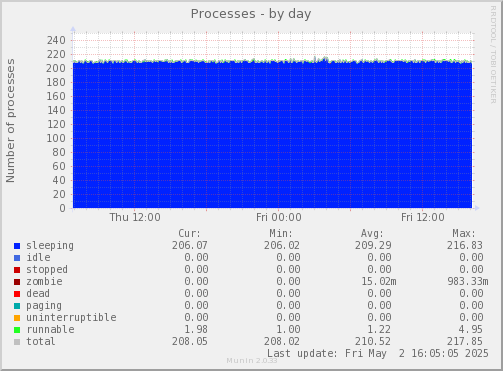The width and height of the screenshot is (503, 371).
Task: Click the 'Number of processes' axis title
Action: 10,121
